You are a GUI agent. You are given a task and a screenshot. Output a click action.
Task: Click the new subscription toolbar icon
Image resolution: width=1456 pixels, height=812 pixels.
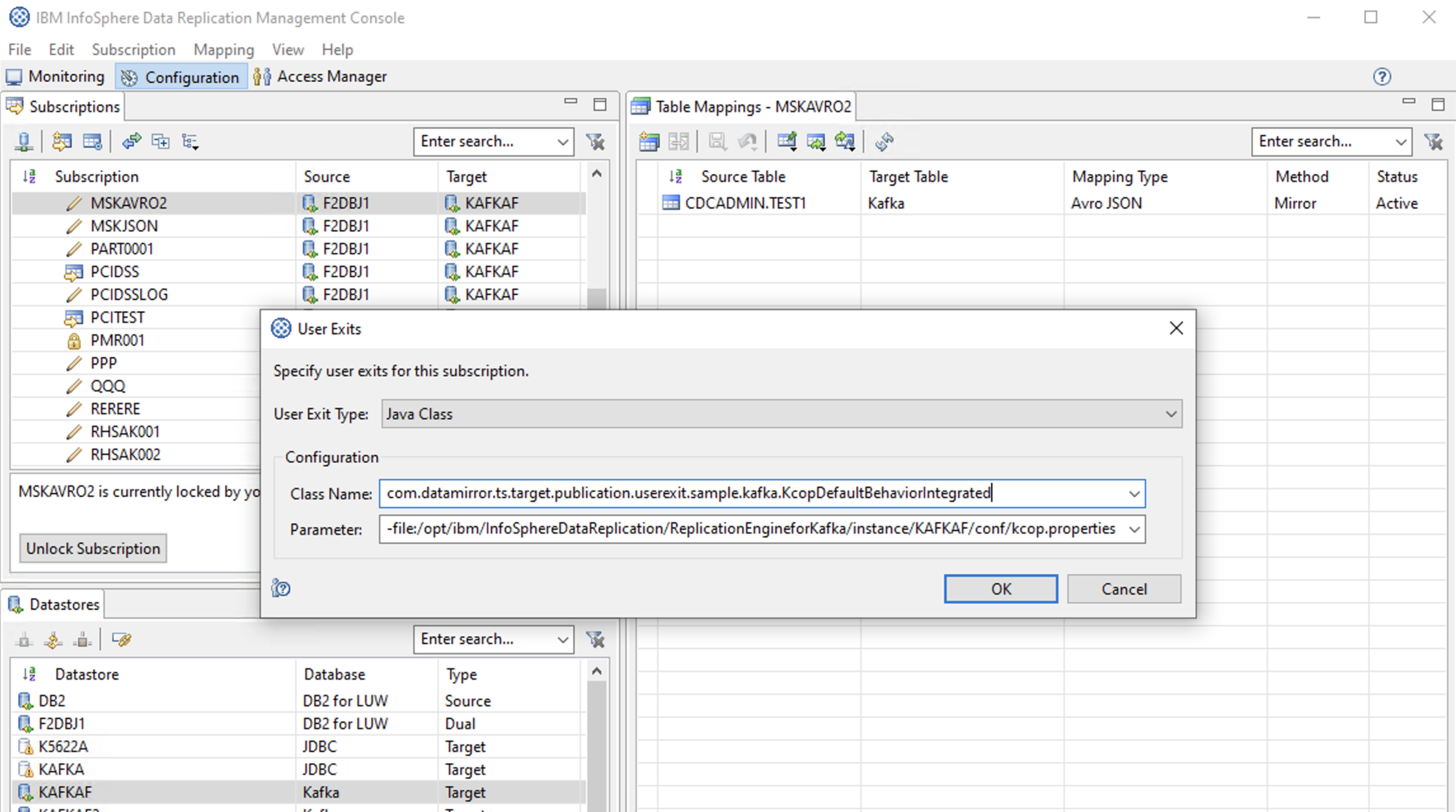click(x=61, y=141)
